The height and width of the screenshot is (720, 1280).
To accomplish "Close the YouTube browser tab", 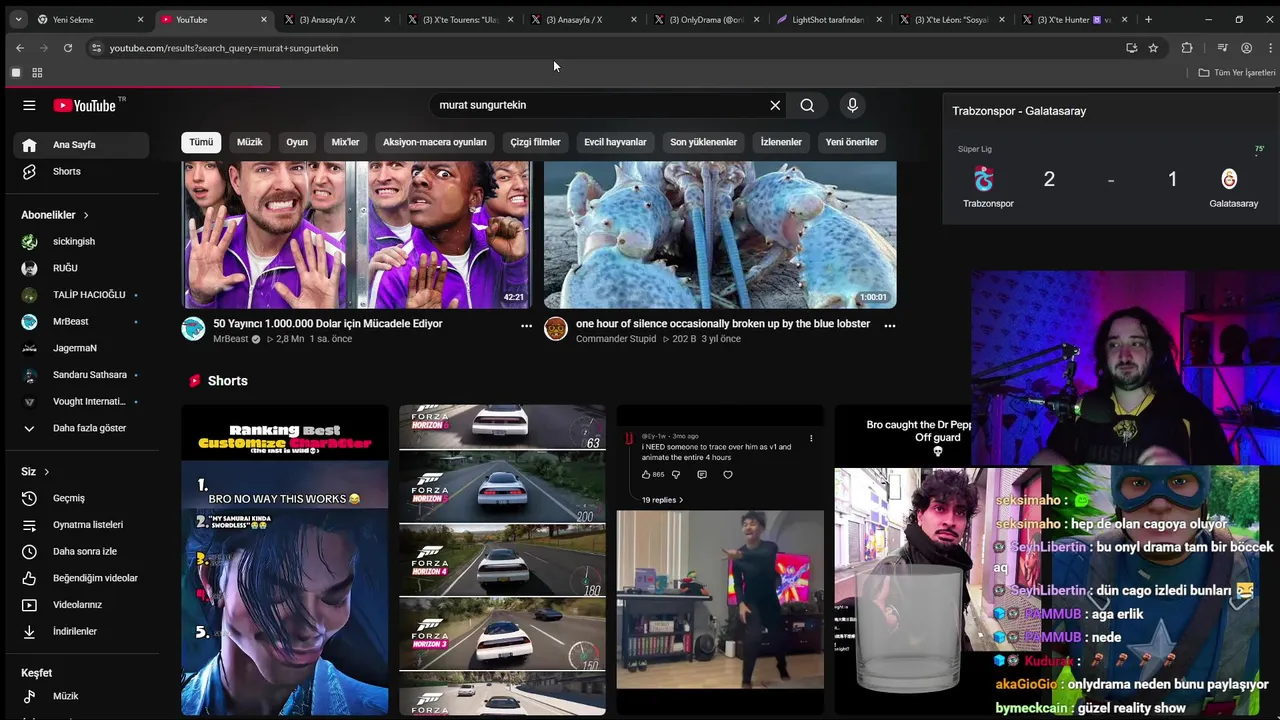I will click(264, 19).
